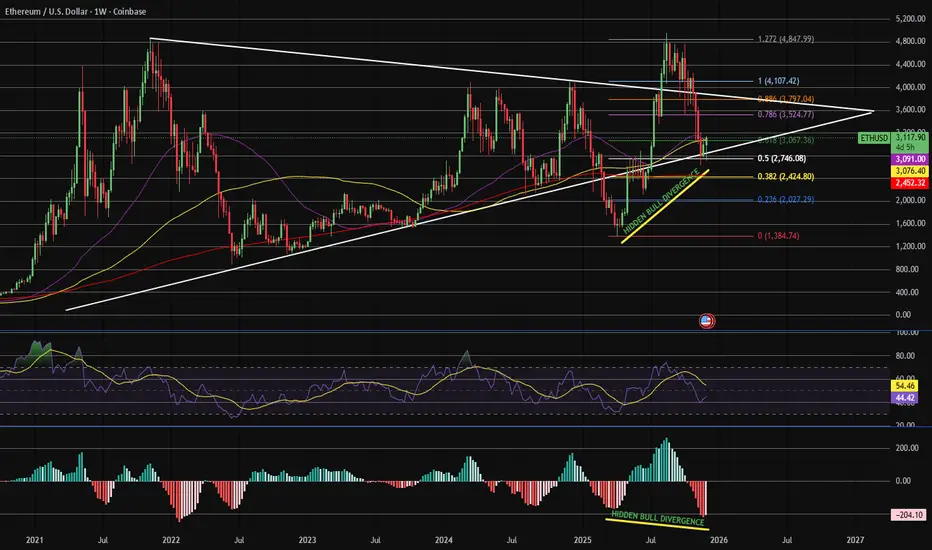This screenshot has width=932, height=550.
Task: Click the Ethereum / U.S. Dollar chart title
Action: [x=75, y=11]
